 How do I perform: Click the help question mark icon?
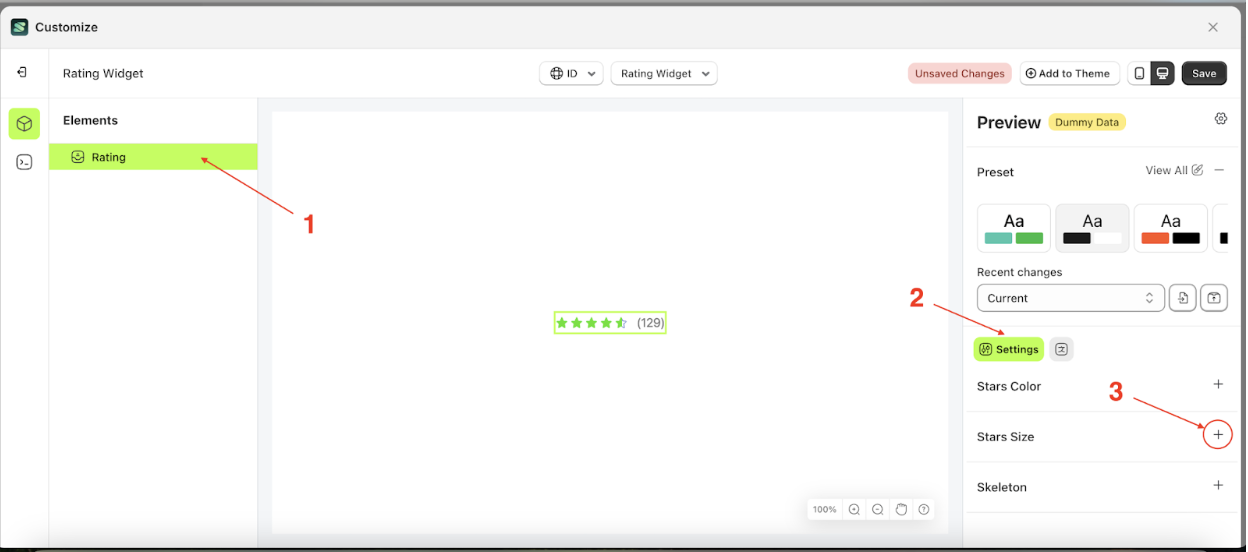[924, 509]
